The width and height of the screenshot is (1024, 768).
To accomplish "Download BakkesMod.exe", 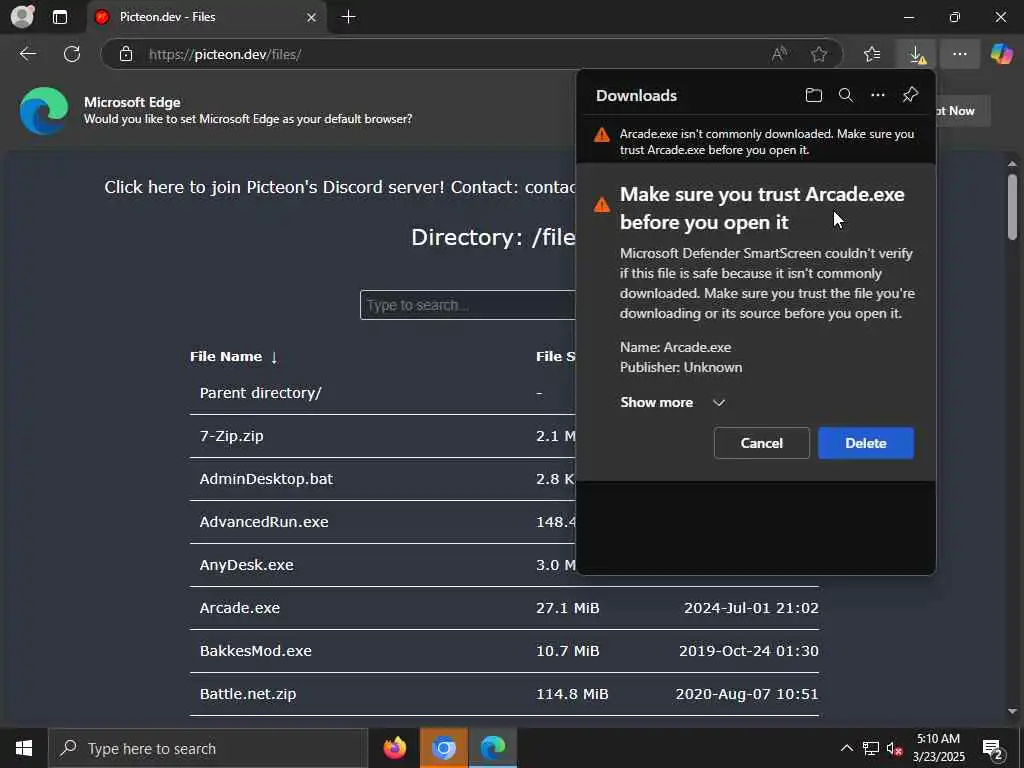I will (x=255, y=651).
